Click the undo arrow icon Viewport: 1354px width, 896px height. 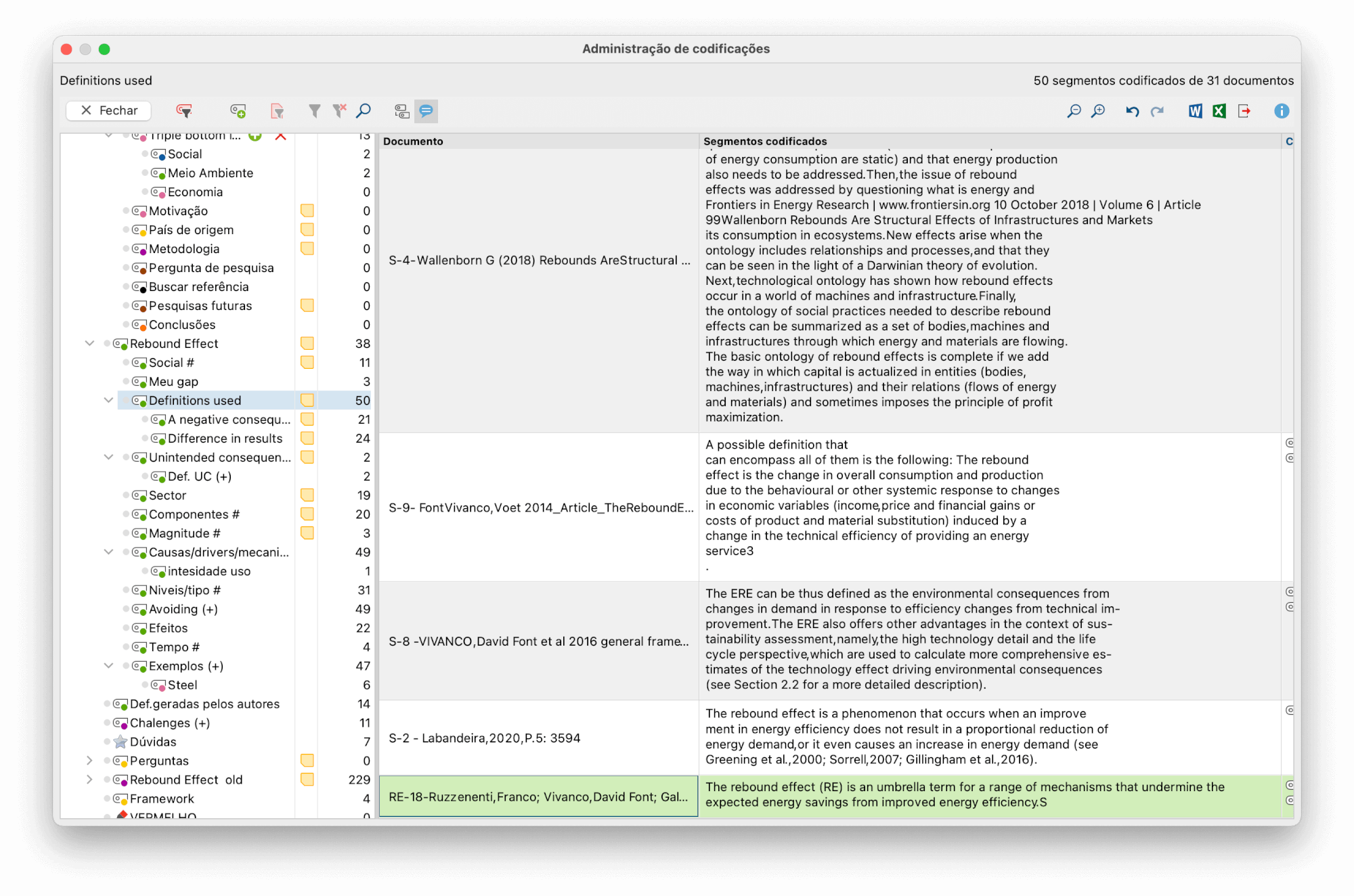click(1132, 111)
